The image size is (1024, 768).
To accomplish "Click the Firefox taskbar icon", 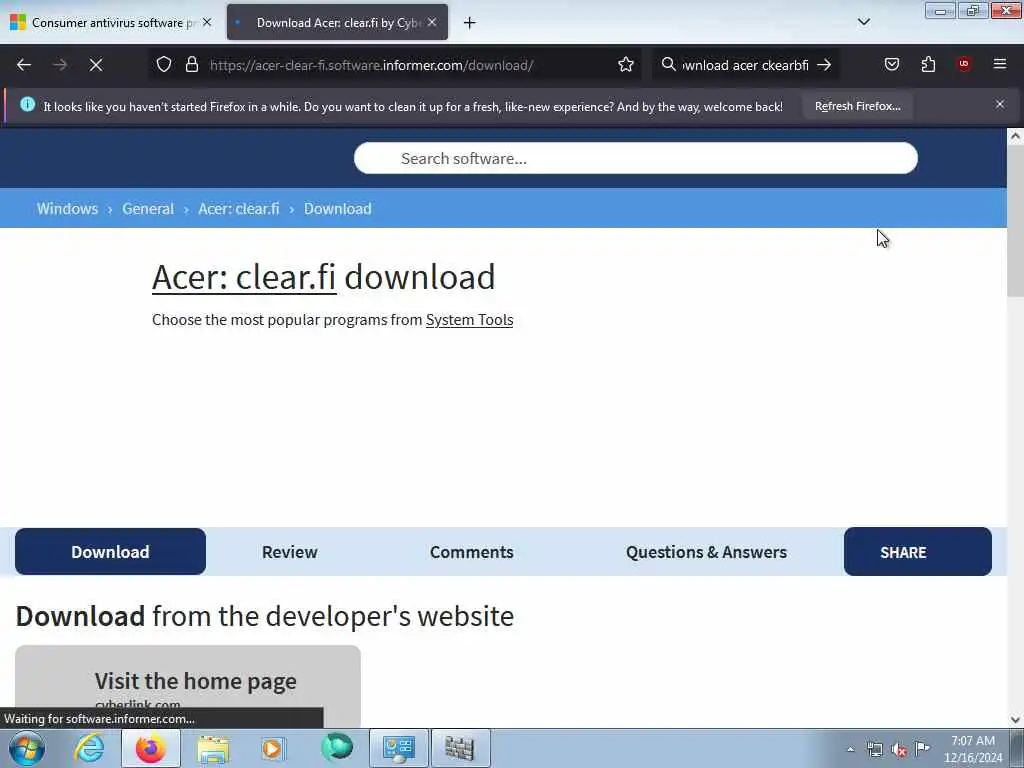I will (x=151, y=748).
